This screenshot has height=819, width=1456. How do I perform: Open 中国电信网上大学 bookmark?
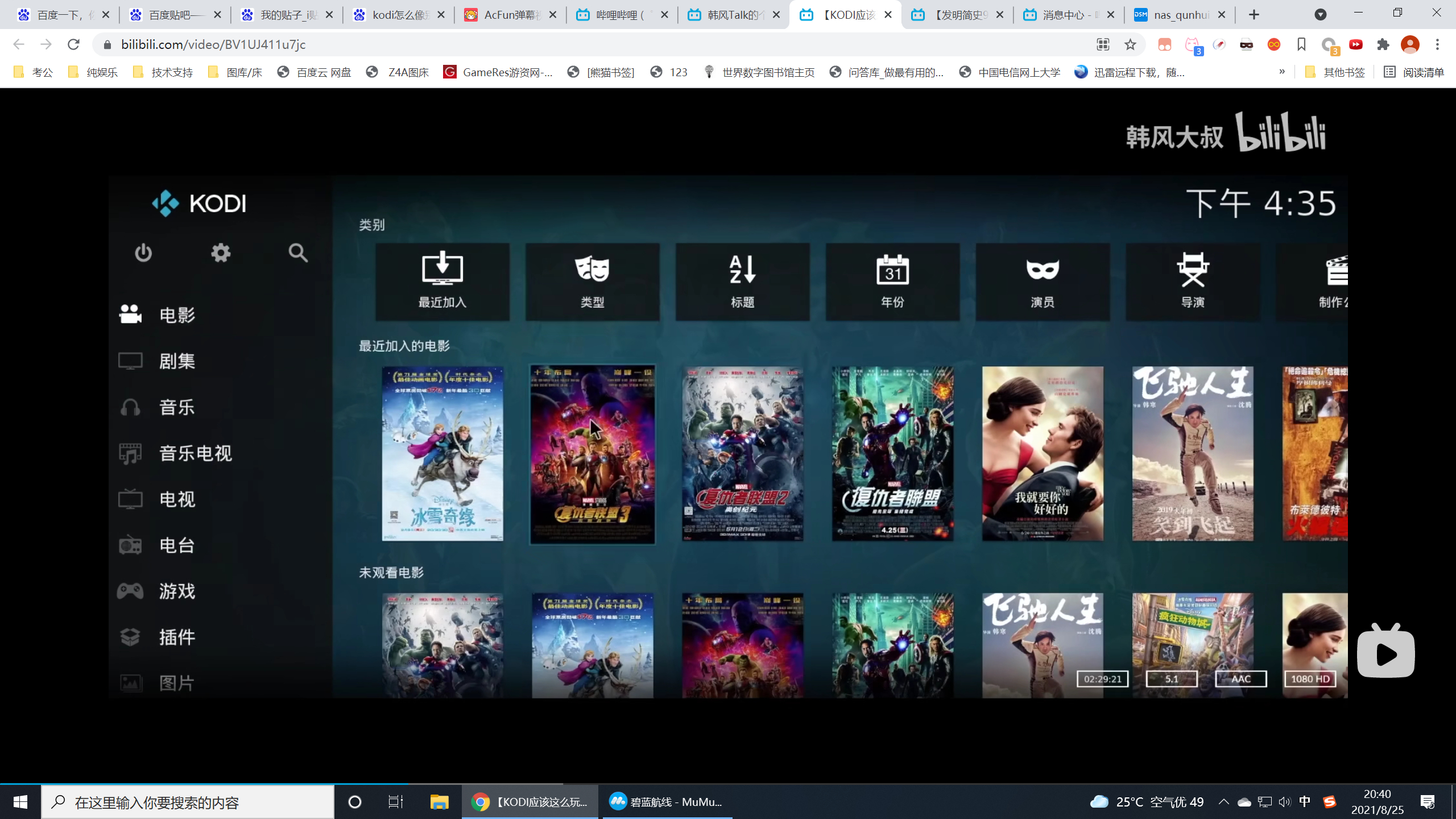[1010, 72]
